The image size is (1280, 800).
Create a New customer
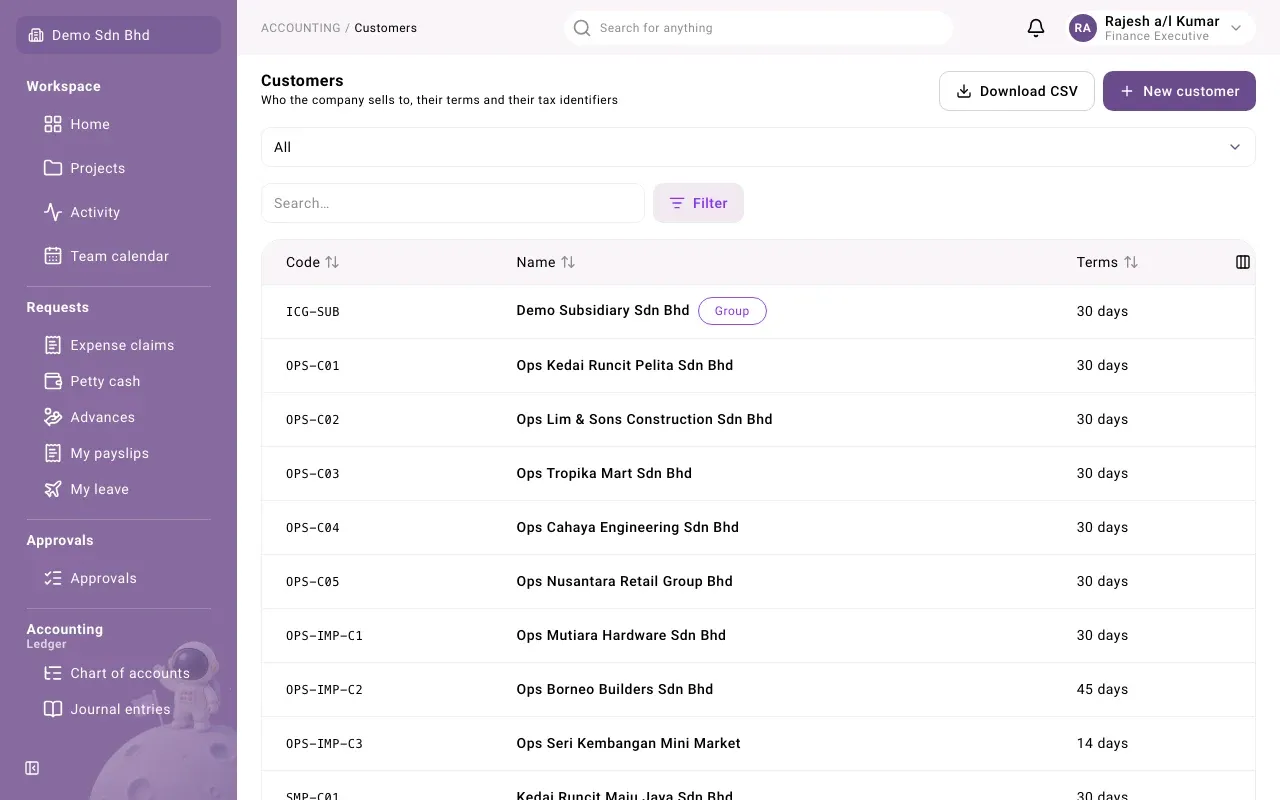pyautogui.click(x=1179, y=91)
